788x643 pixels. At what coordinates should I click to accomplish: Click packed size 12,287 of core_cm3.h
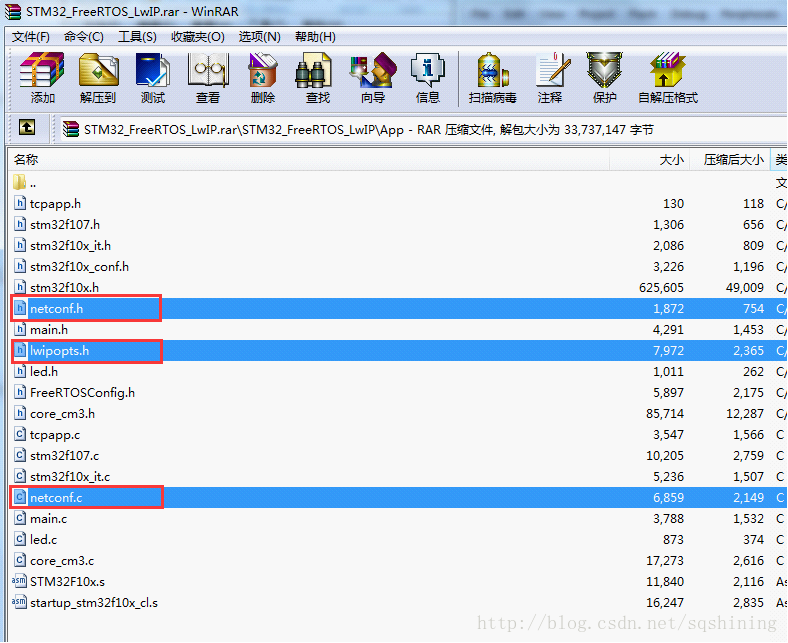(x=745, y=414)
